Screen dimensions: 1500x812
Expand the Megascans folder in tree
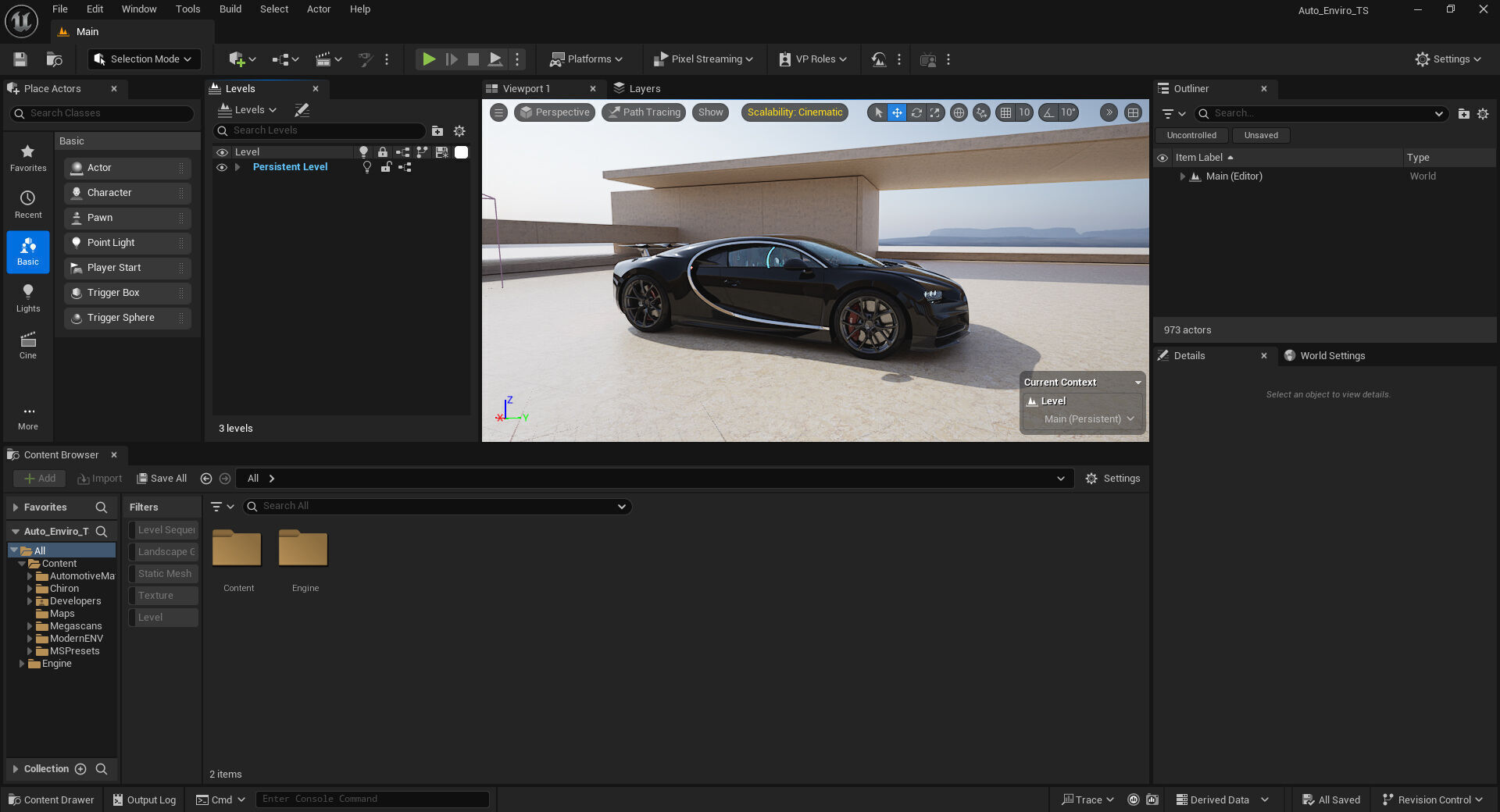(x=30, y=626)
